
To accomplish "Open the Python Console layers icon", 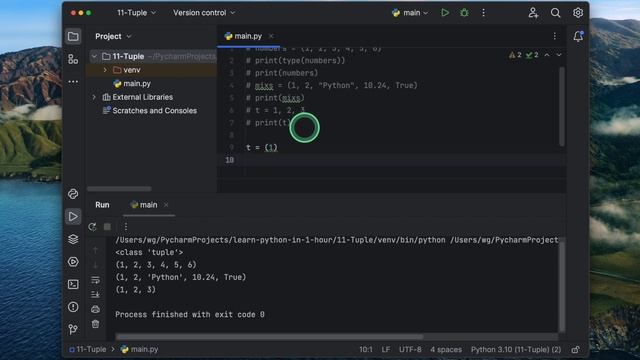I will click(73, 239).
